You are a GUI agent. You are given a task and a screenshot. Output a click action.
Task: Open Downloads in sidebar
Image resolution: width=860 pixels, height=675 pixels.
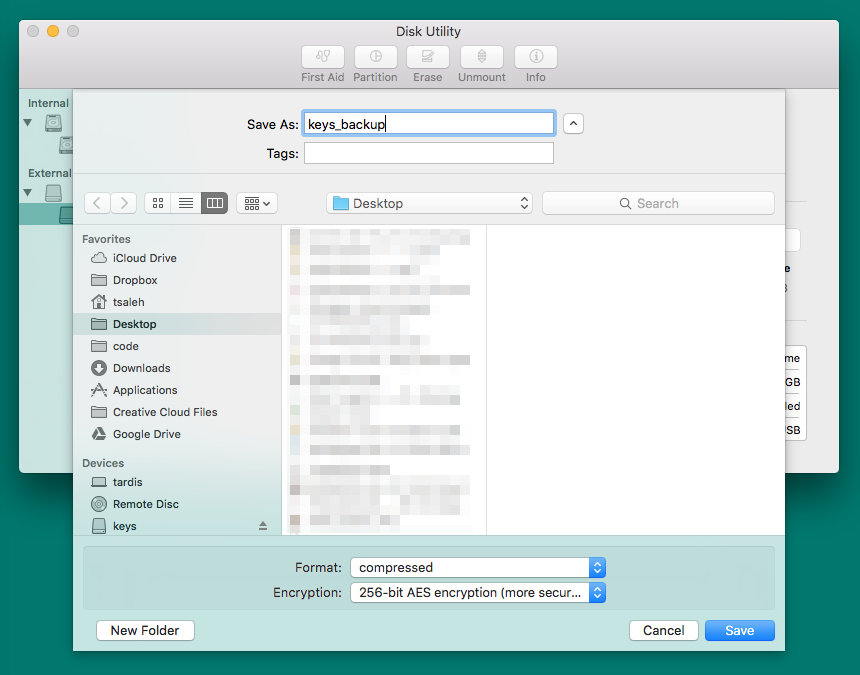point(177,368)
